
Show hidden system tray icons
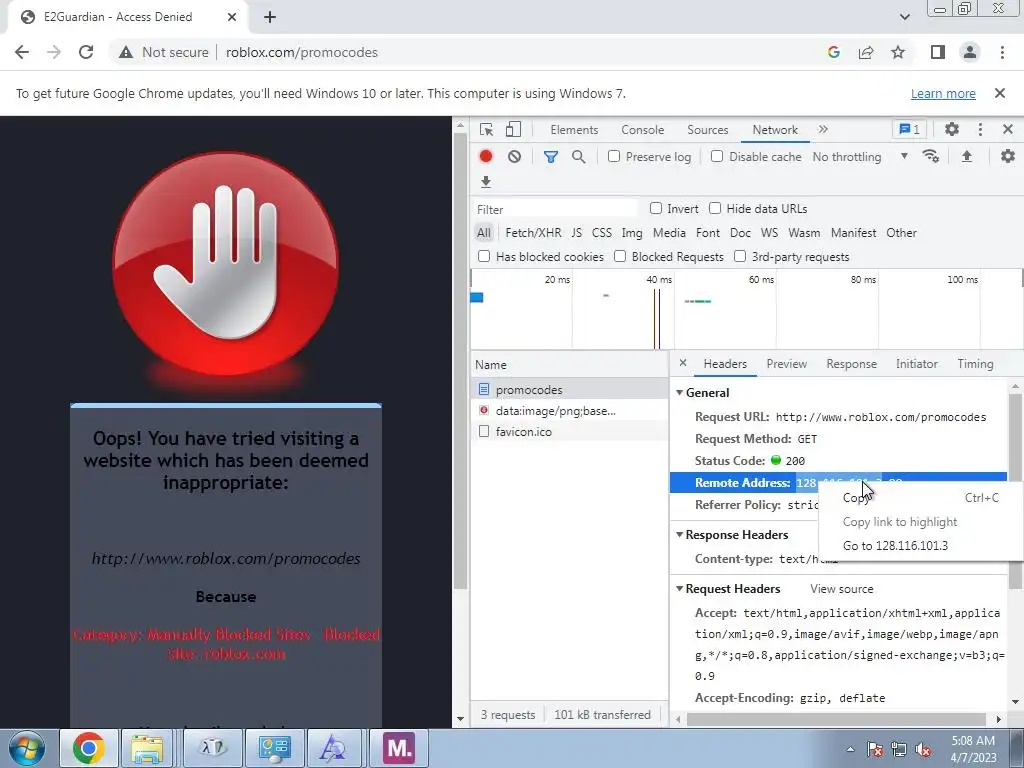tap(850, 749)
